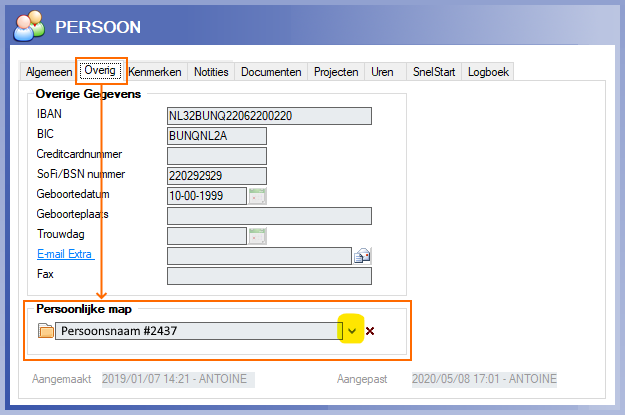Image resolution: width=625 pixels, height=415 pixels.
Task: Click into the IBAN field
Action: click(x=269, y=116)
